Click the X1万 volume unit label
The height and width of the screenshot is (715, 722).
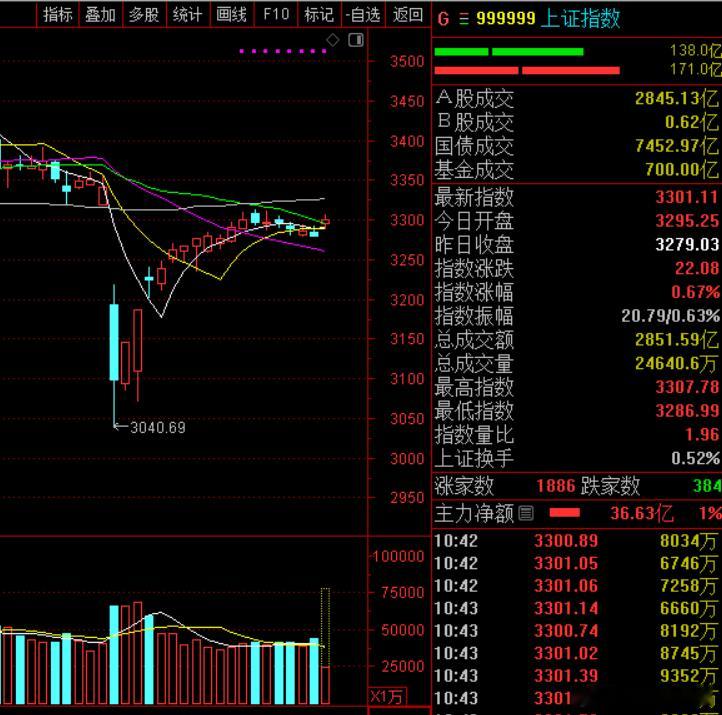coord(386,696)
